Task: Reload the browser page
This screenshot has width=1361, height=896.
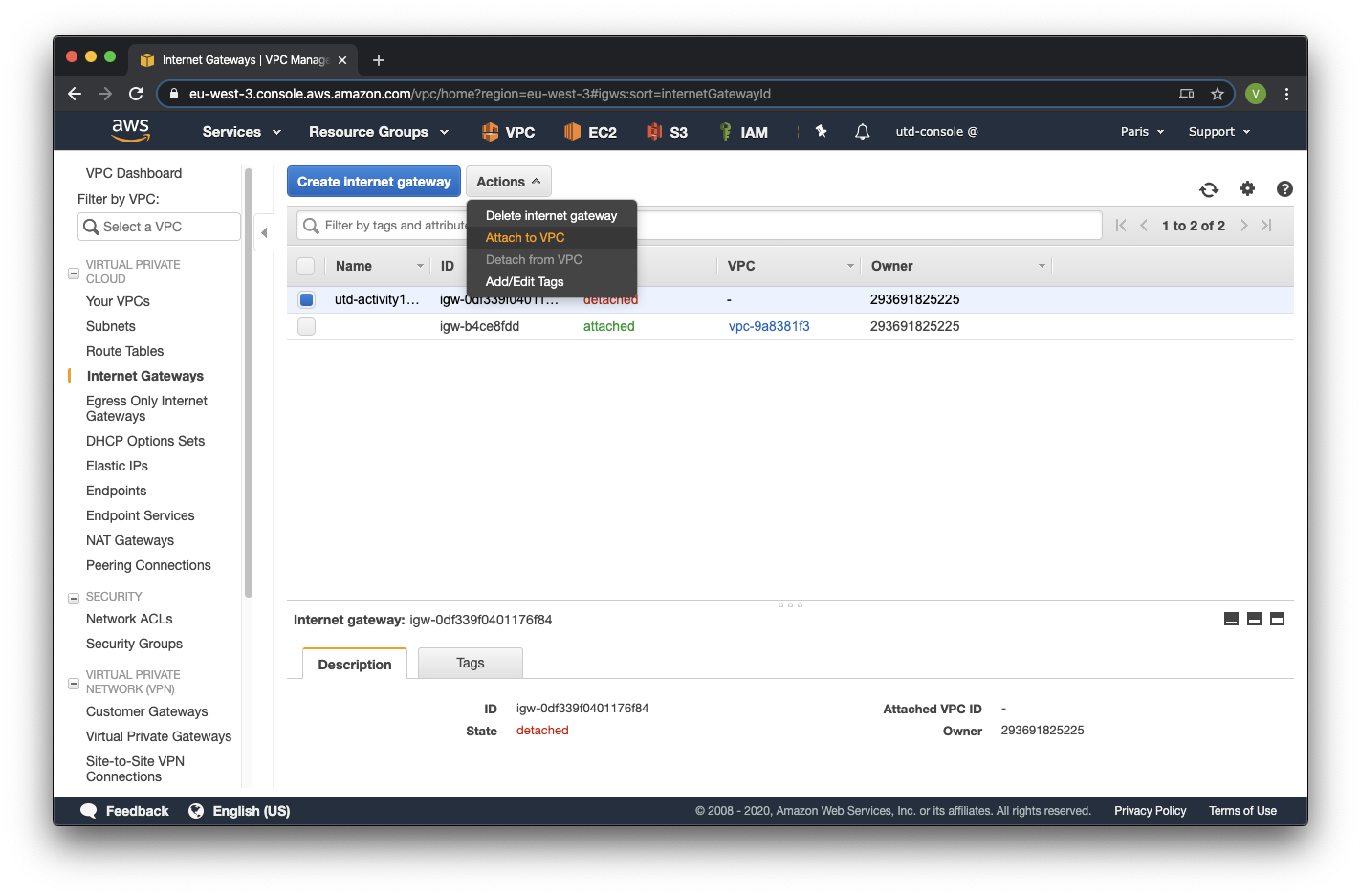Action: tap(136, 94)
